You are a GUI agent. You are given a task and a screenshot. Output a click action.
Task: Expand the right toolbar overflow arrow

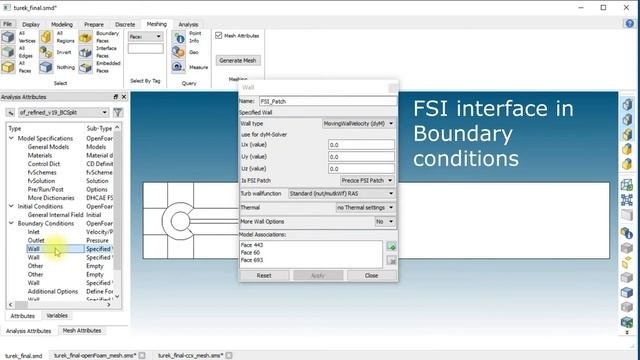(x=627, y=332)
